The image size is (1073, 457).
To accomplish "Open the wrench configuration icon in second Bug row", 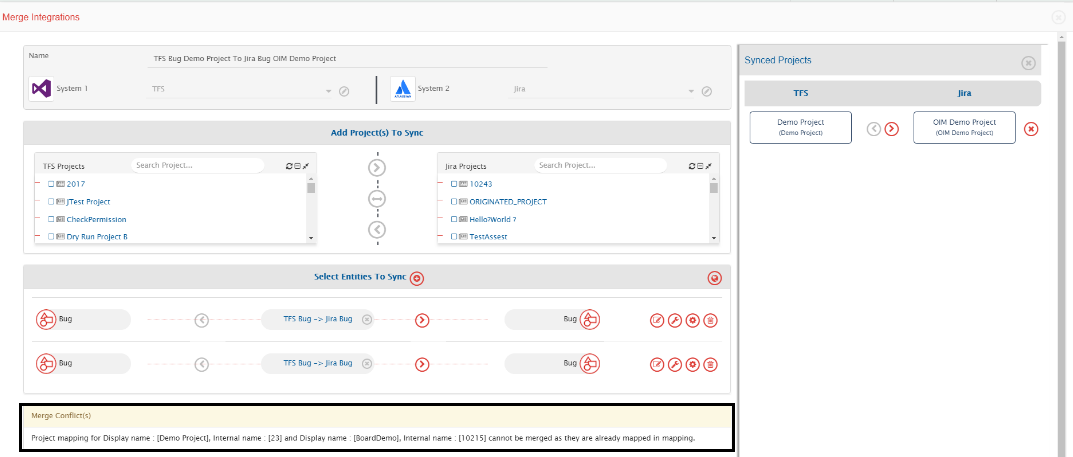I will [x=675, y=364].
